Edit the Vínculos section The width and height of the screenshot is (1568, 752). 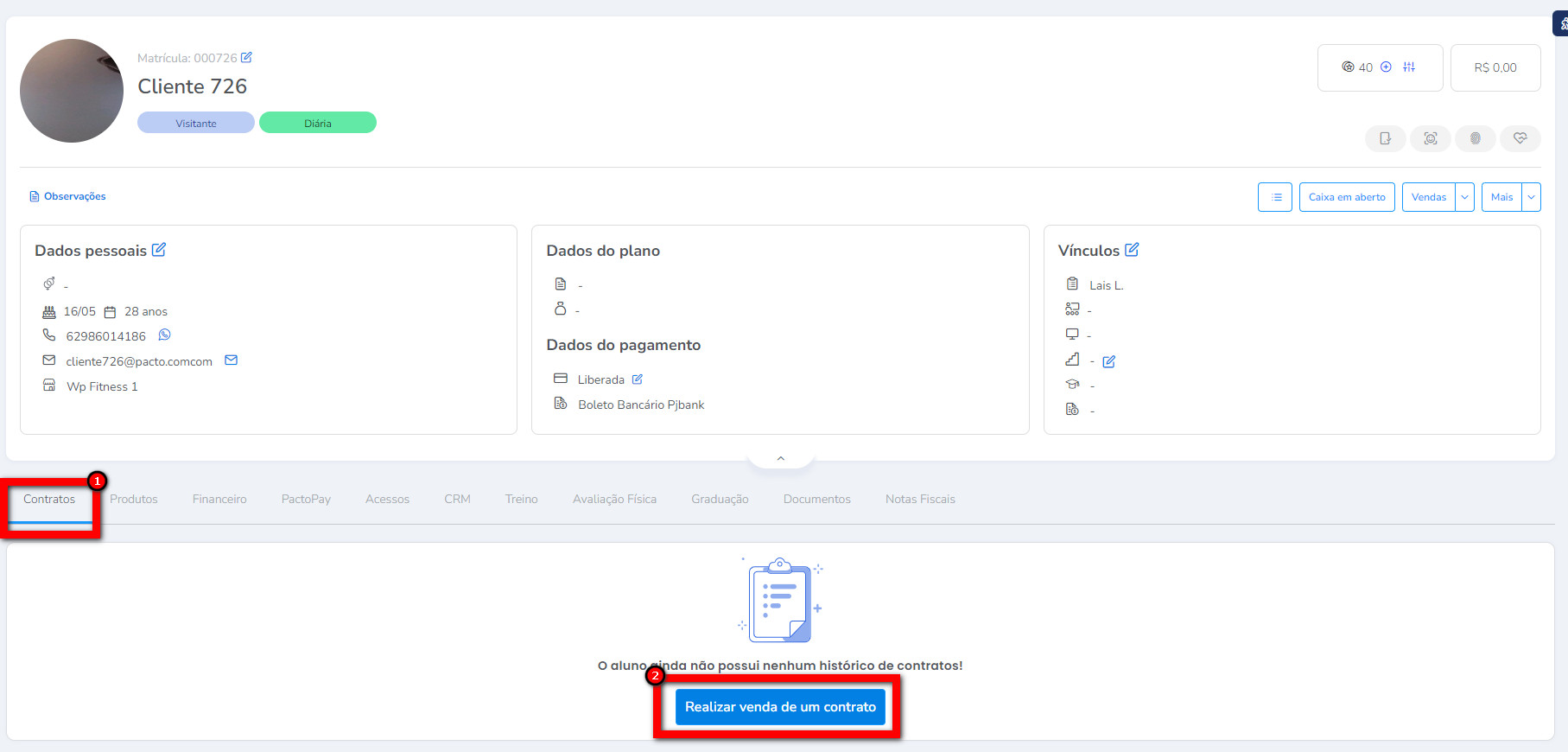tap(1132, 250)
